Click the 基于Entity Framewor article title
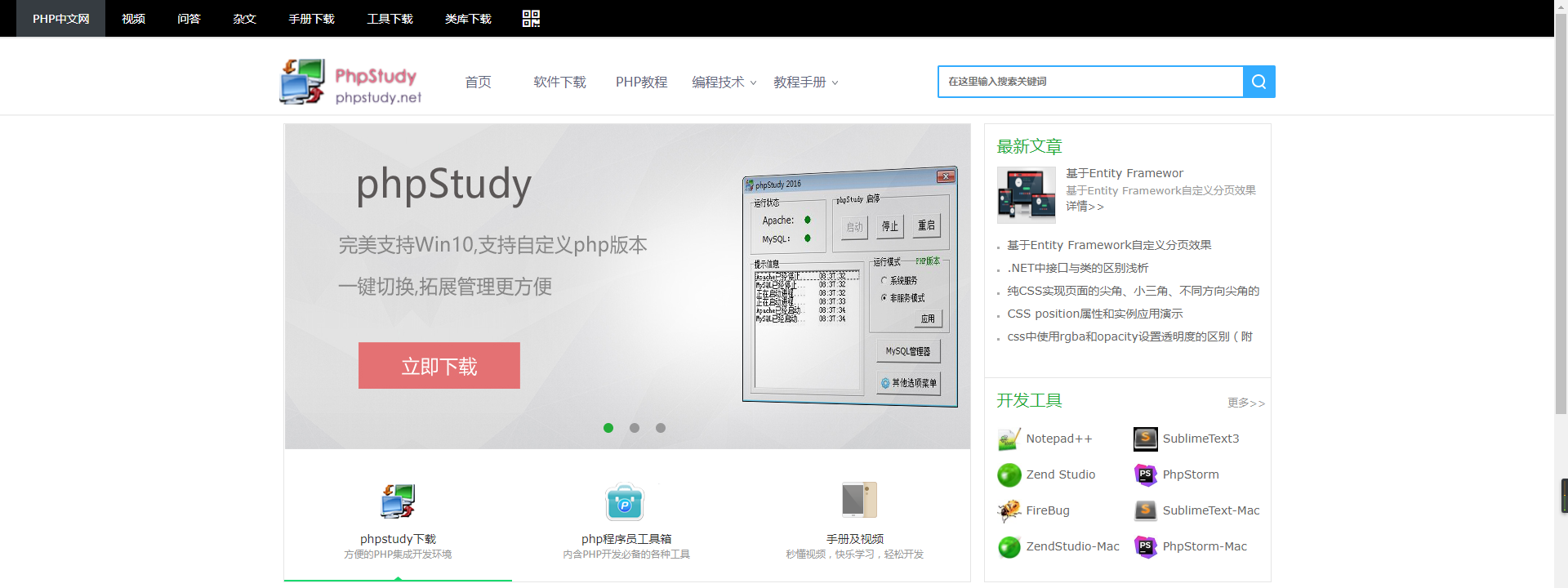The height and width of the screenshot is (588, 1568). tap(1125, 173)
